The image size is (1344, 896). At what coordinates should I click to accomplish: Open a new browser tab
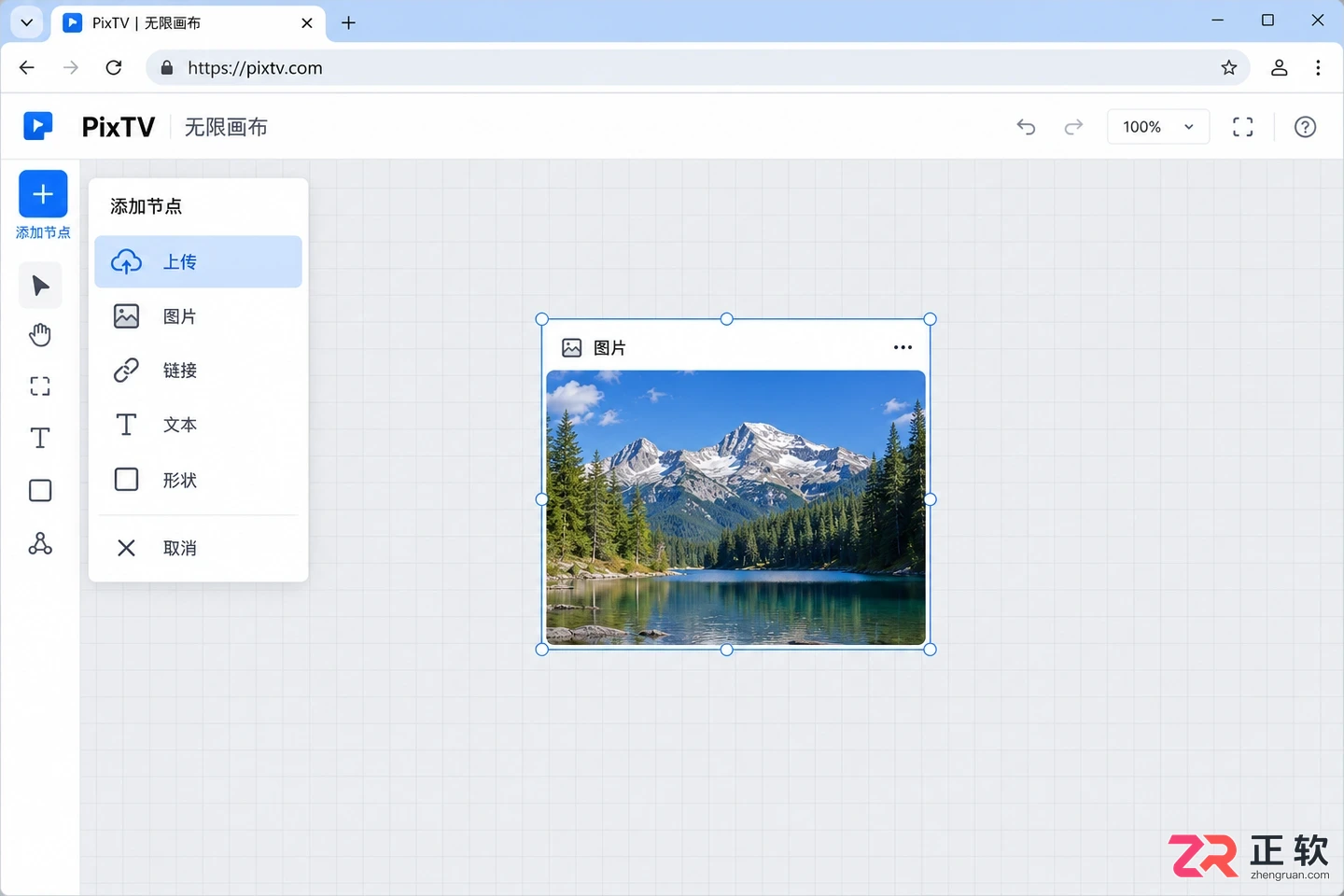(x=348, y=23)
